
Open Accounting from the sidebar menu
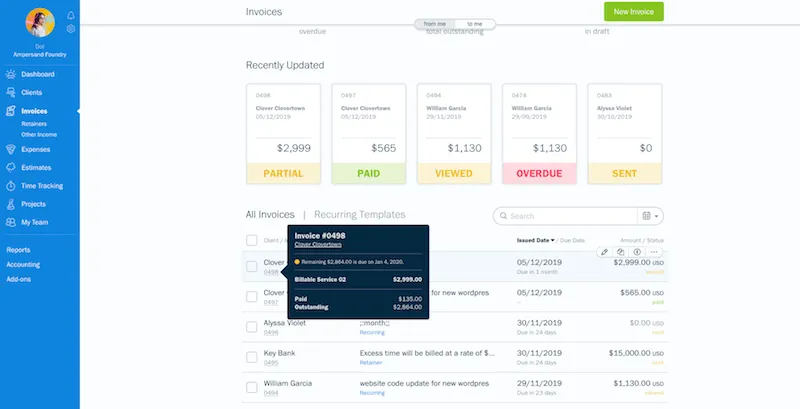[24, 265]
